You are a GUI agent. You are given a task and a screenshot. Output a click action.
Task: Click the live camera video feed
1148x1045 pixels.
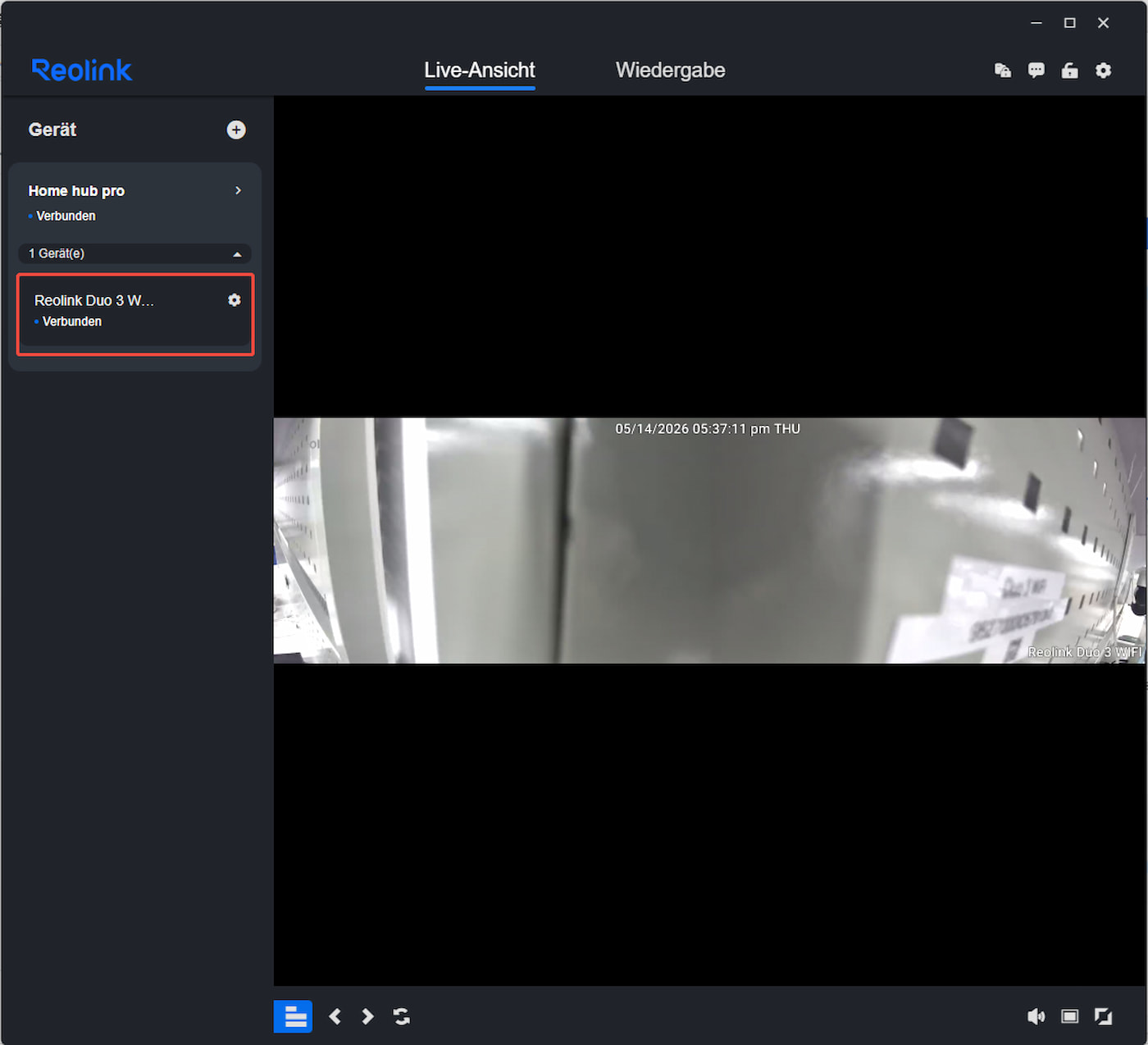pyautogui.click(x=709, y=541)
